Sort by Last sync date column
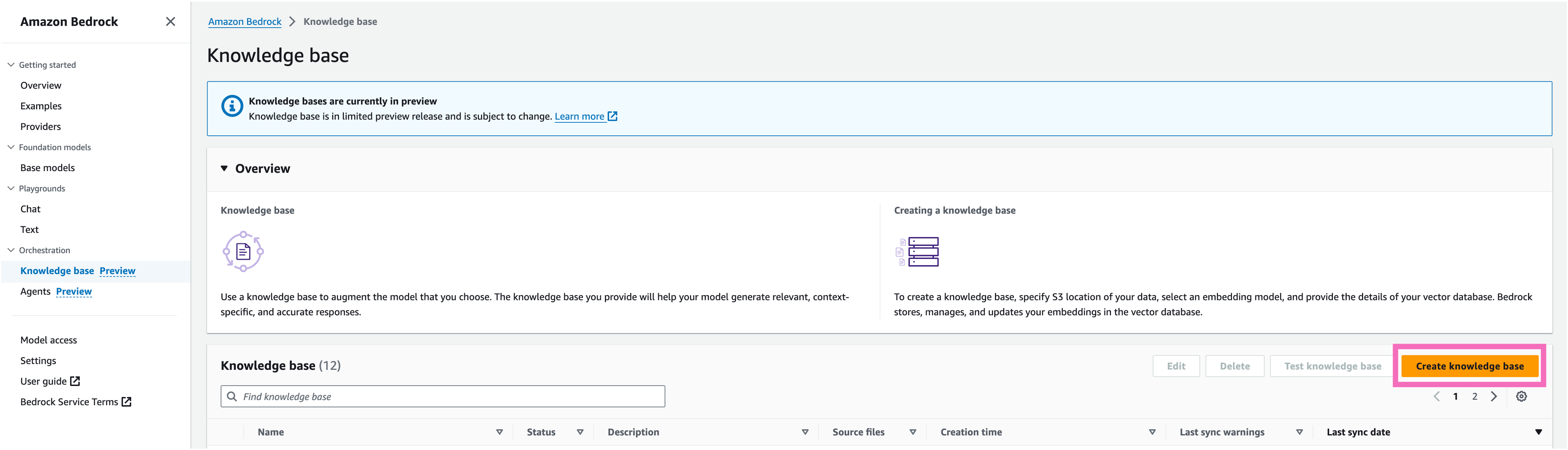 click(x=1538, y=432)
